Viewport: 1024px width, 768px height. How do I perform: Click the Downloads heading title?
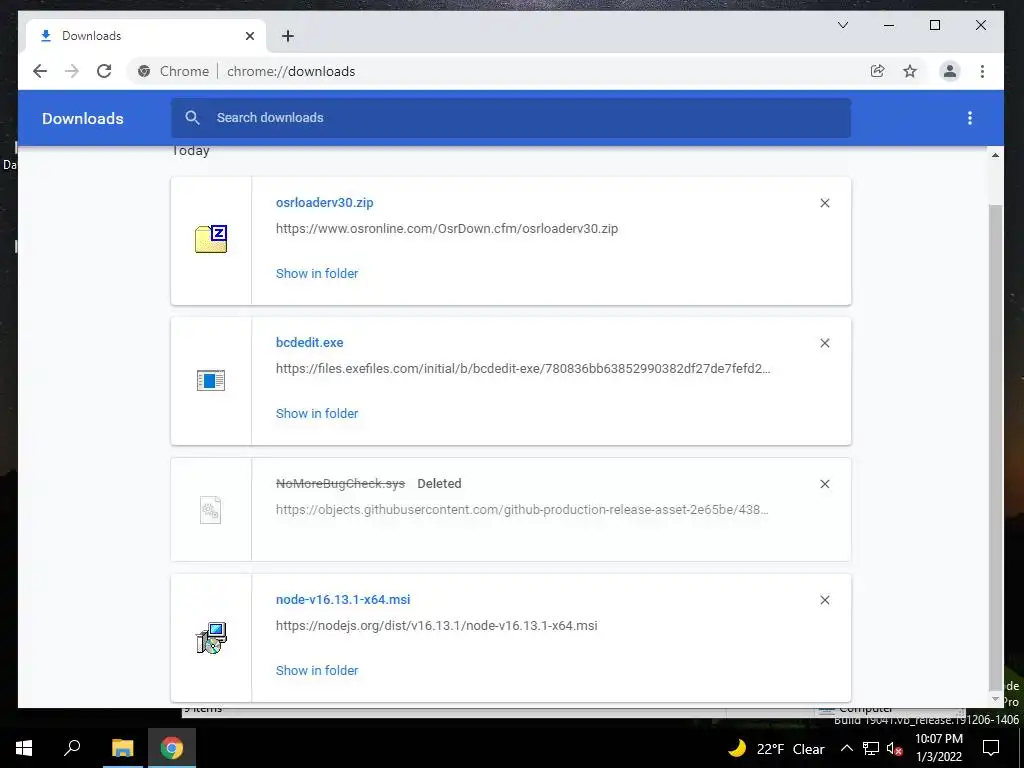pyautogui.click(x=83, y=118)
